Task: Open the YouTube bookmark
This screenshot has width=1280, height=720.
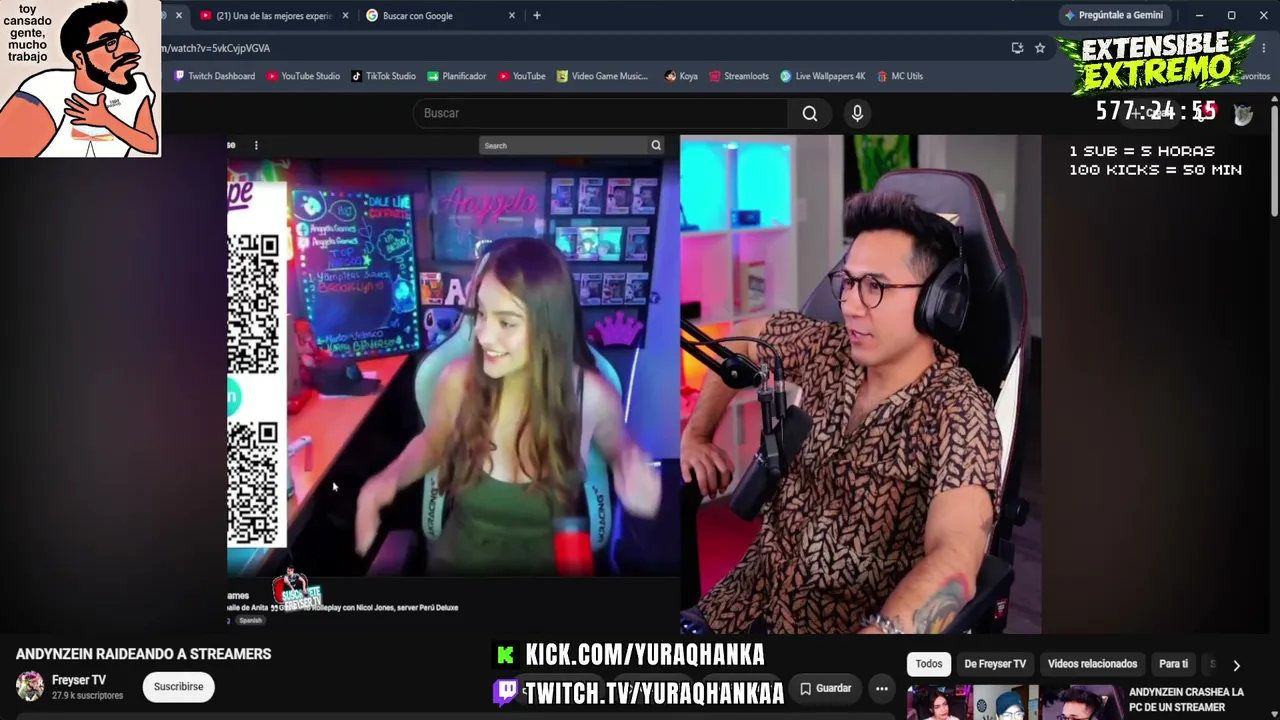Action: [522, 76]
